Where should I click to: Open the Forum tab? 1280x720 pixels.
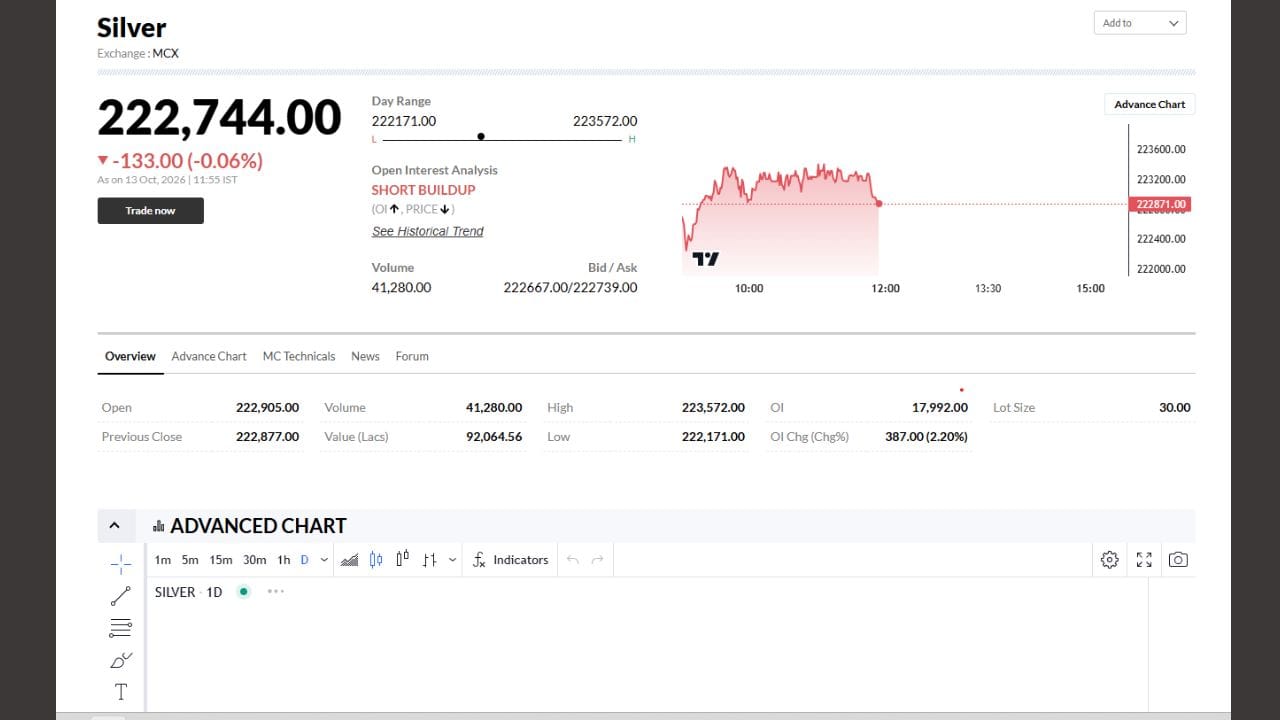[x=412, y=356]
